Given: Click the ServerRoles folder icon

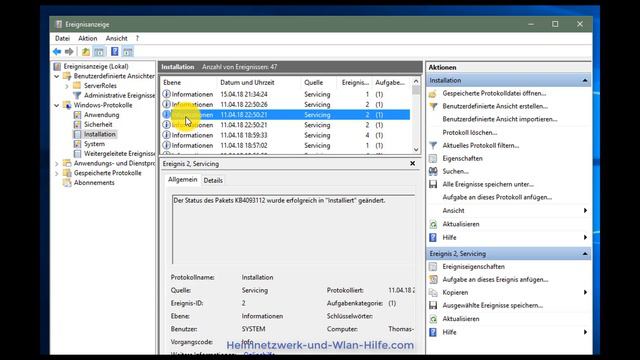Looking at the screenshot, I should coord(77,86).
